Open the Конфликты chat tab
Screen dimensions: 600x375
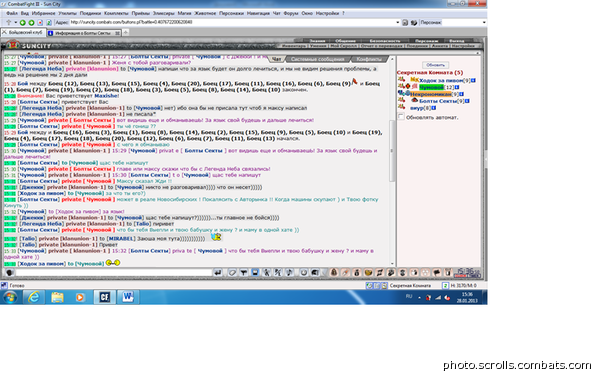pos(369,59)
